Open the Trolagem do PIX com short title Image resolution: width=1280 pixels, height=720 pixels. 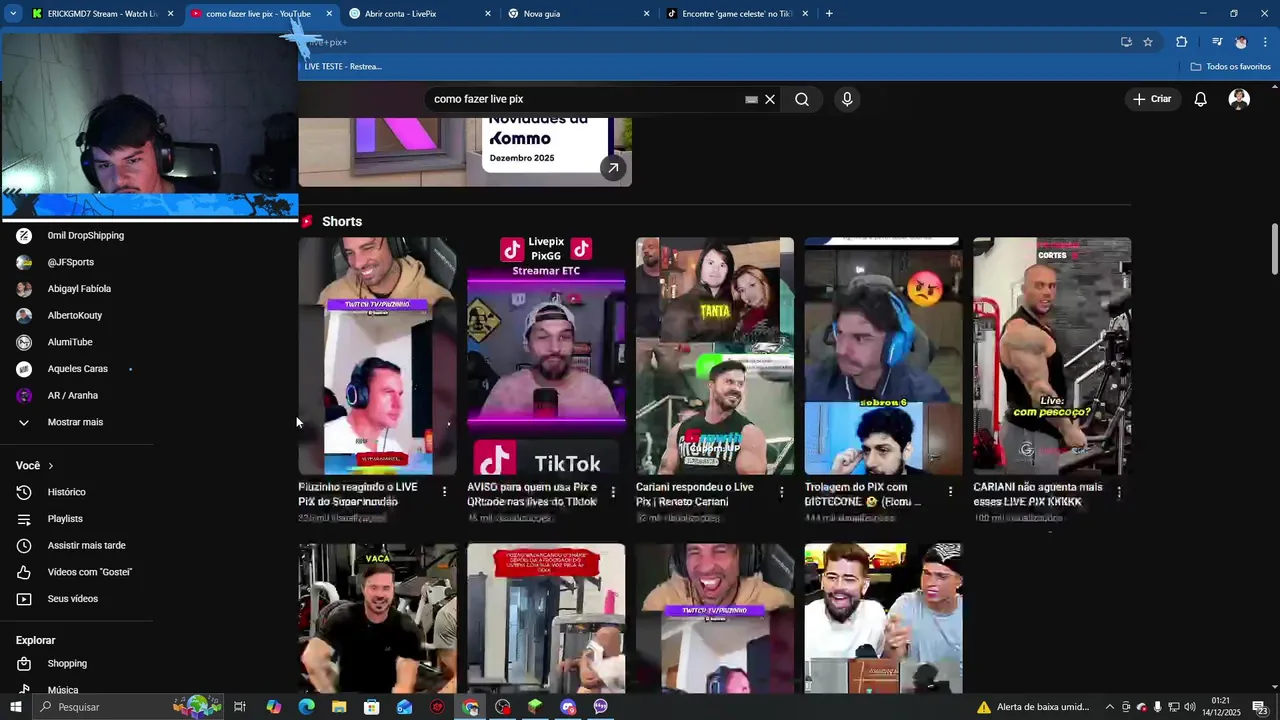(863, 494)
